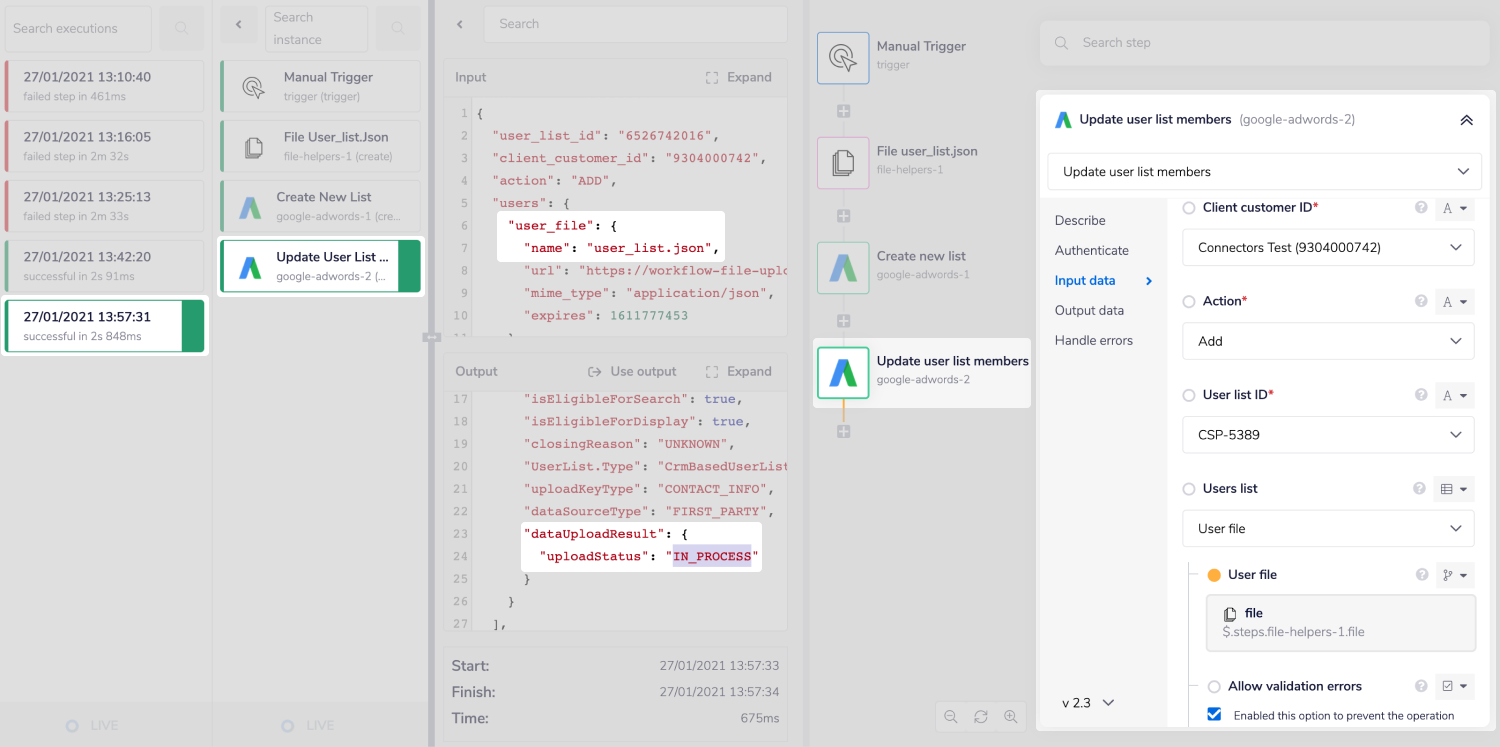Zoom in on the workflow canvas

[x=1011, y=717]
